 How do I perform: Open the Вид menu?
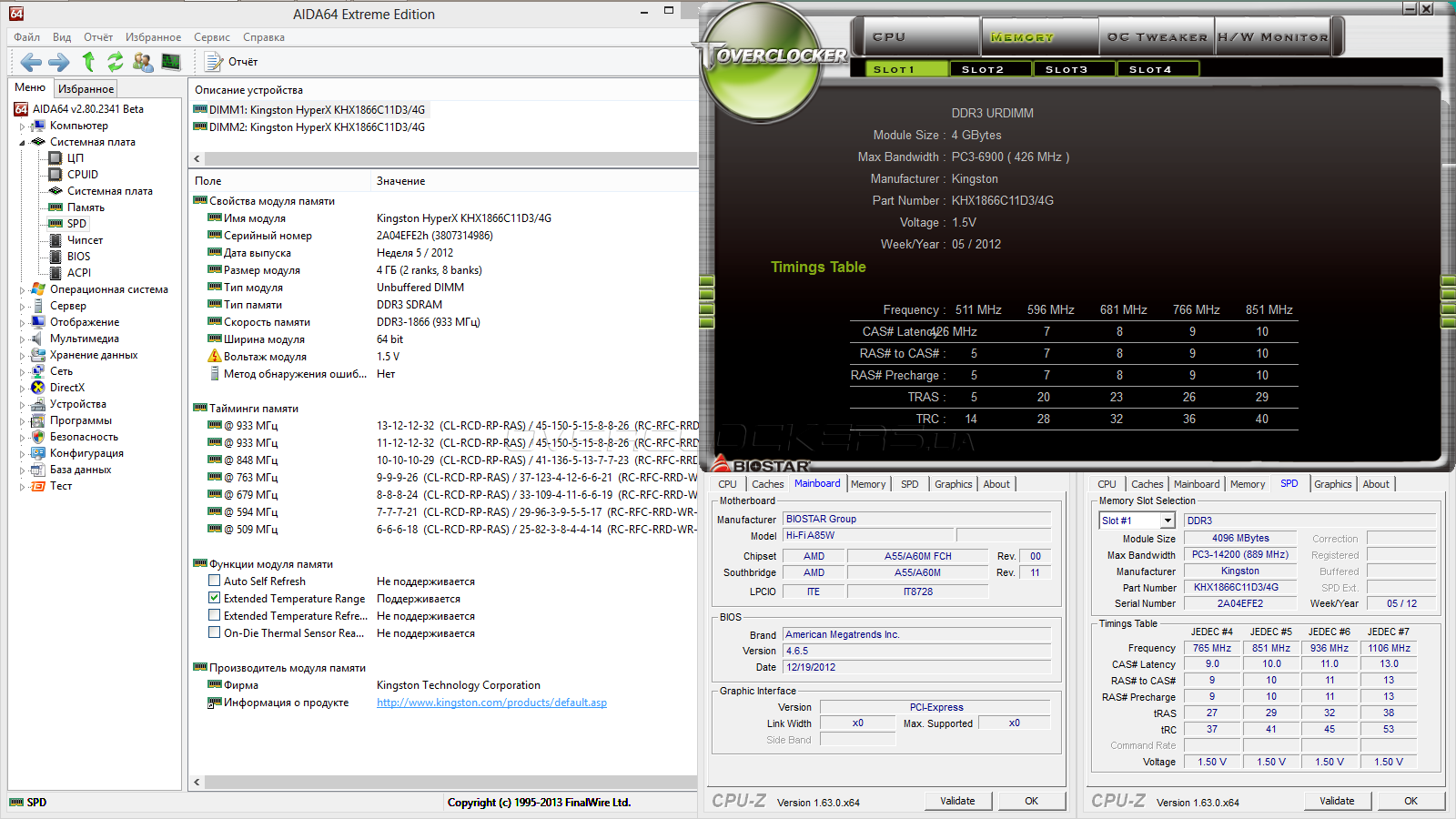click(x=62, y=37)
